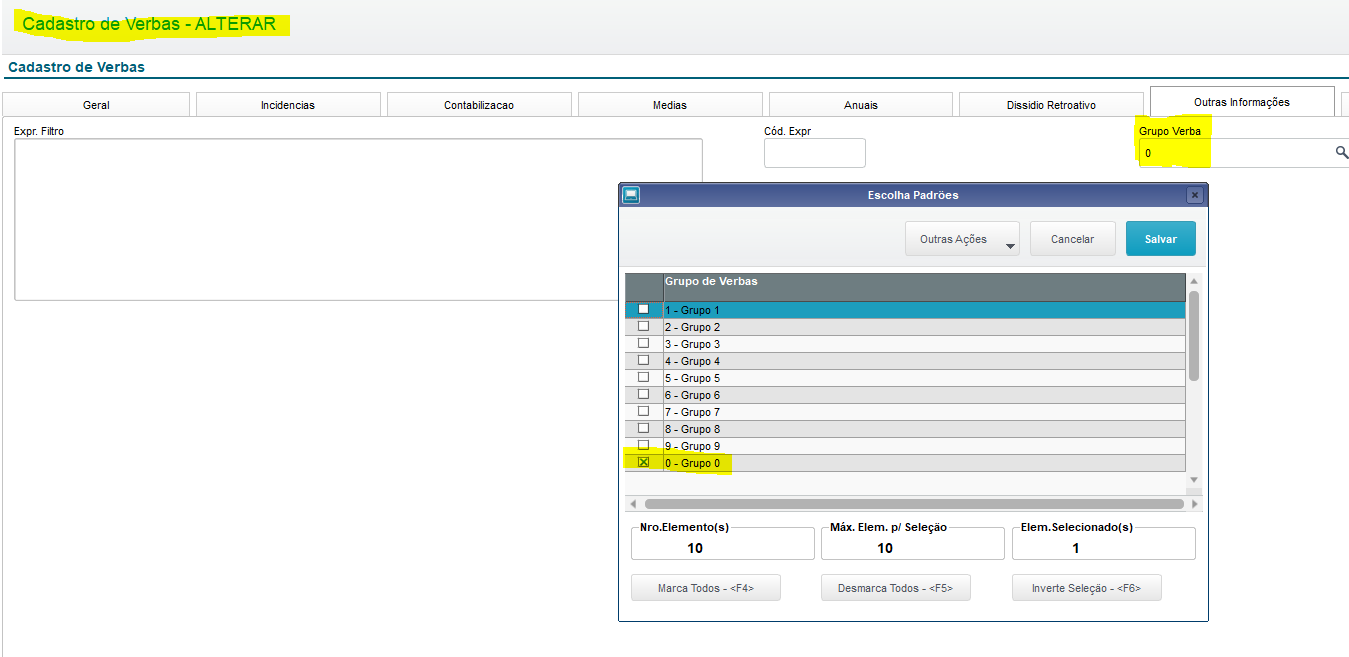Click the Cancelar button

[x=1072, y=239]
